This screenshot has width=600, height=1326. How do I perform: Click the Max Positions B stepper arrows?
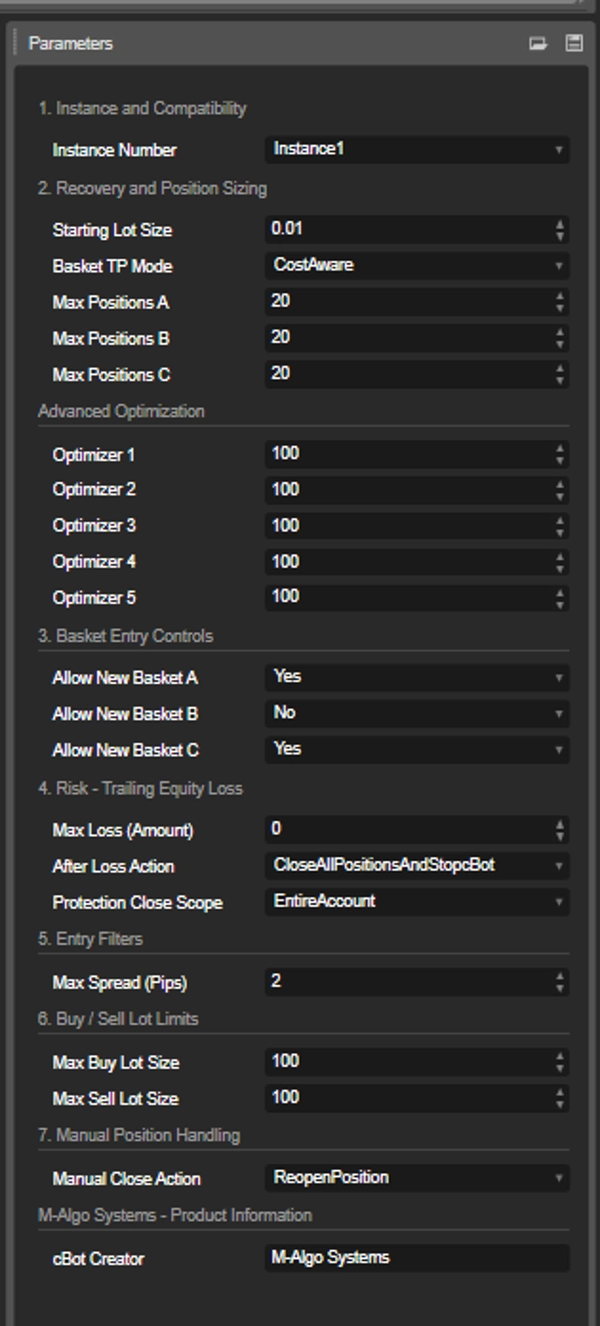pyautogui.click(x=560, y=338)
